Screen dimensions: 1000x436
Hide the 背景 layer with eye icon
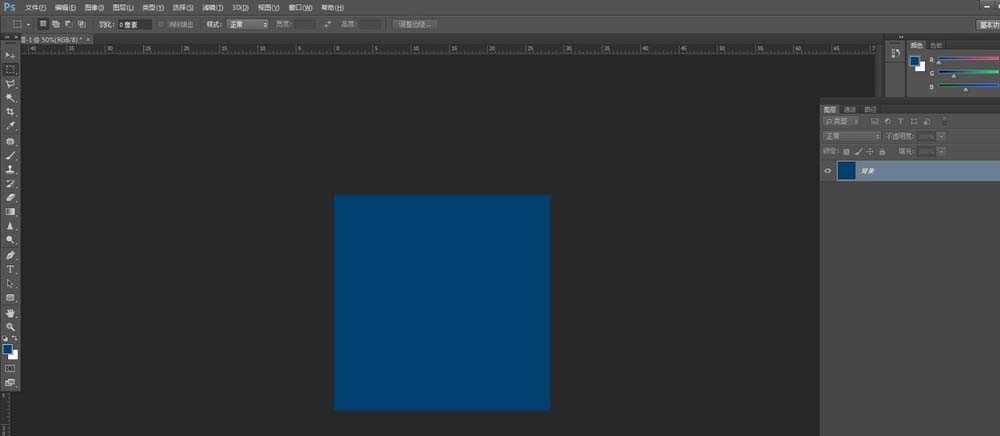tap(827, 172)
